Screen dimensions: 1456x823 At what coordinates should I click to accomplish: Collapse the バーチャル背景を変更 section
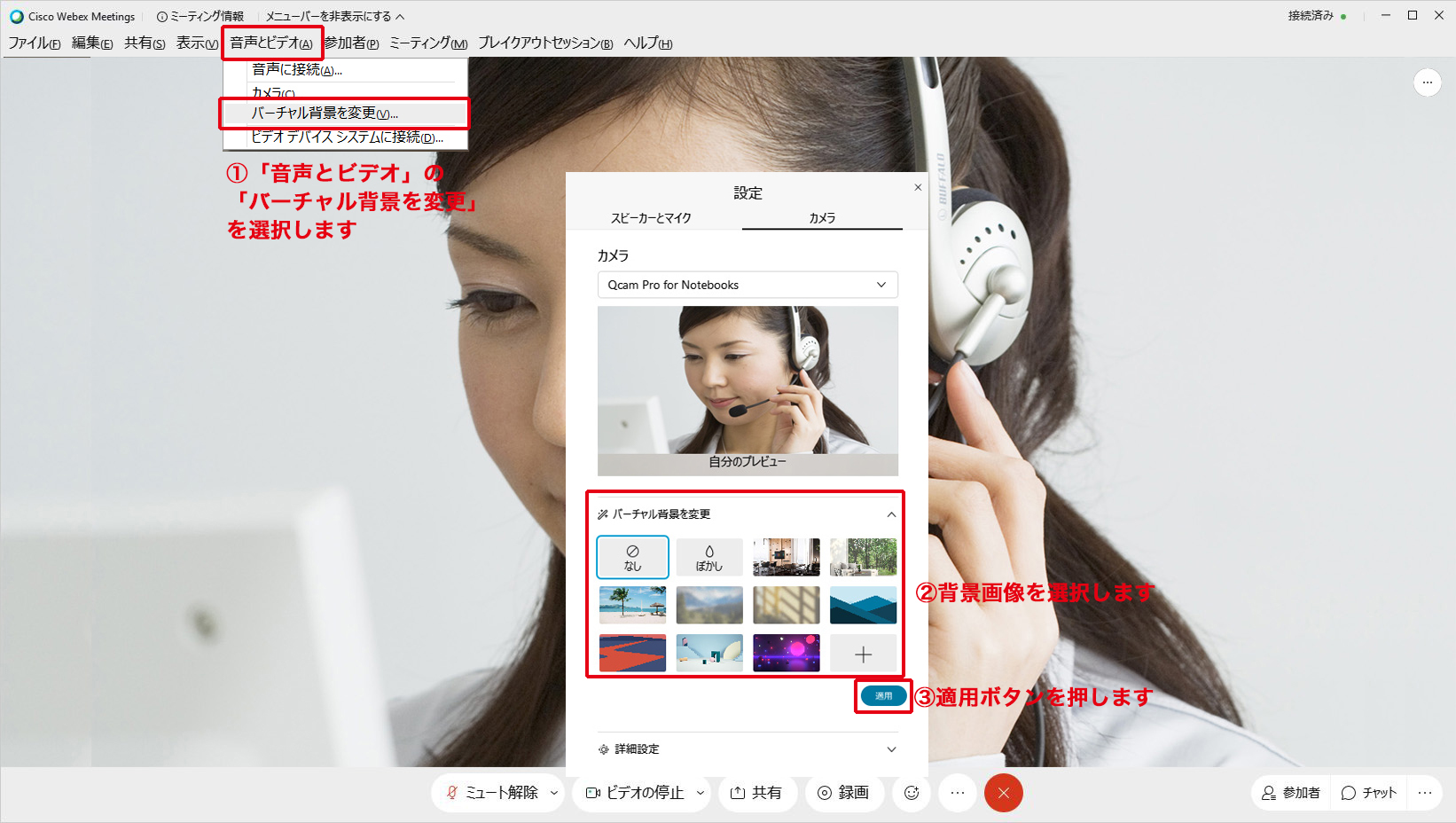point(891,514)
